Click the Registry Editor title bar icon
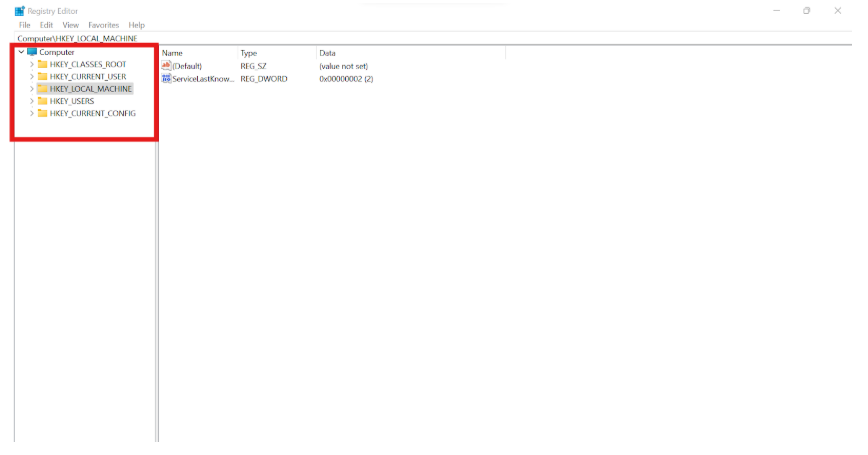The image size is (868, 455). tap(20, 11)
